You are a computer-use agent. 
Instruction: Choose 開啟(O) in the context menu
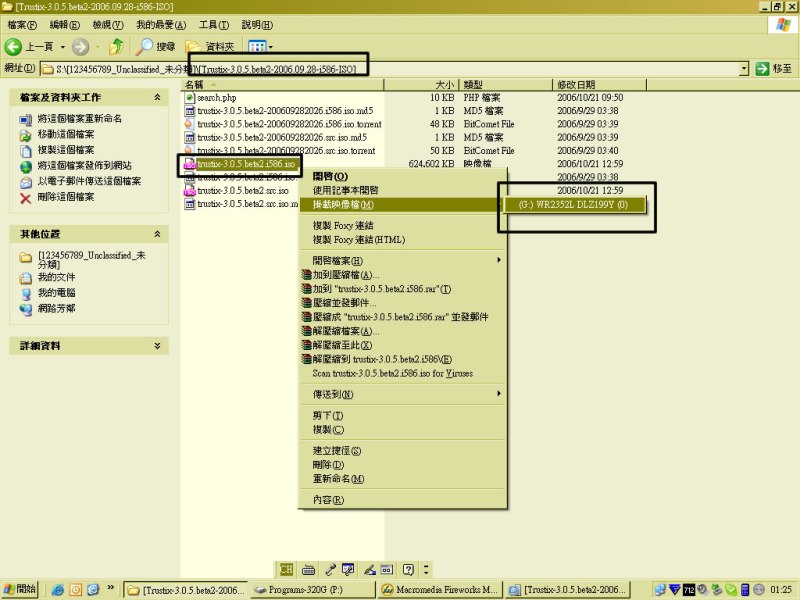point(402,176)
